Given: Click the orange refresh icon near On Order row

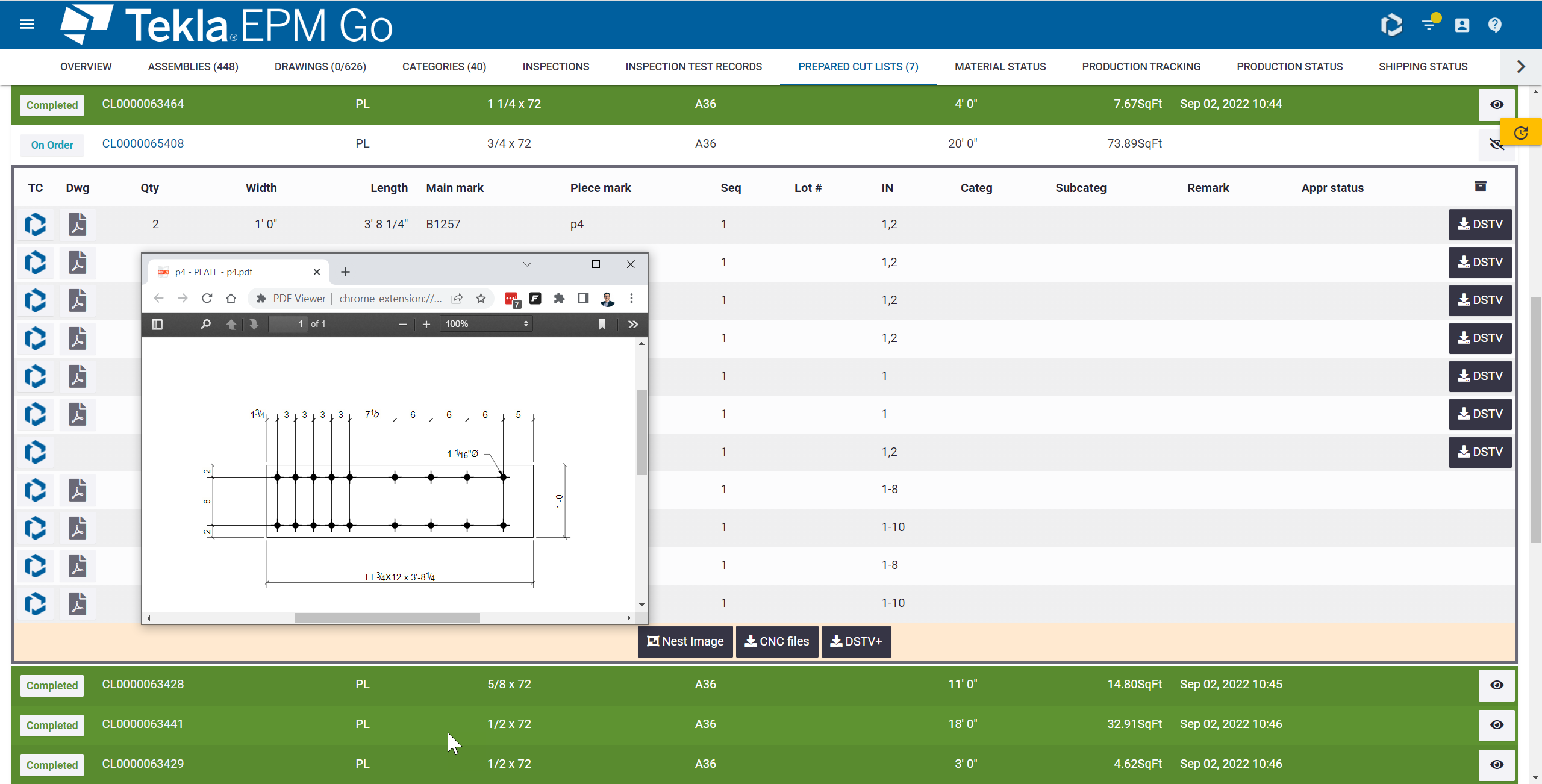Looking at the screenshot, I should (1522, 132).
